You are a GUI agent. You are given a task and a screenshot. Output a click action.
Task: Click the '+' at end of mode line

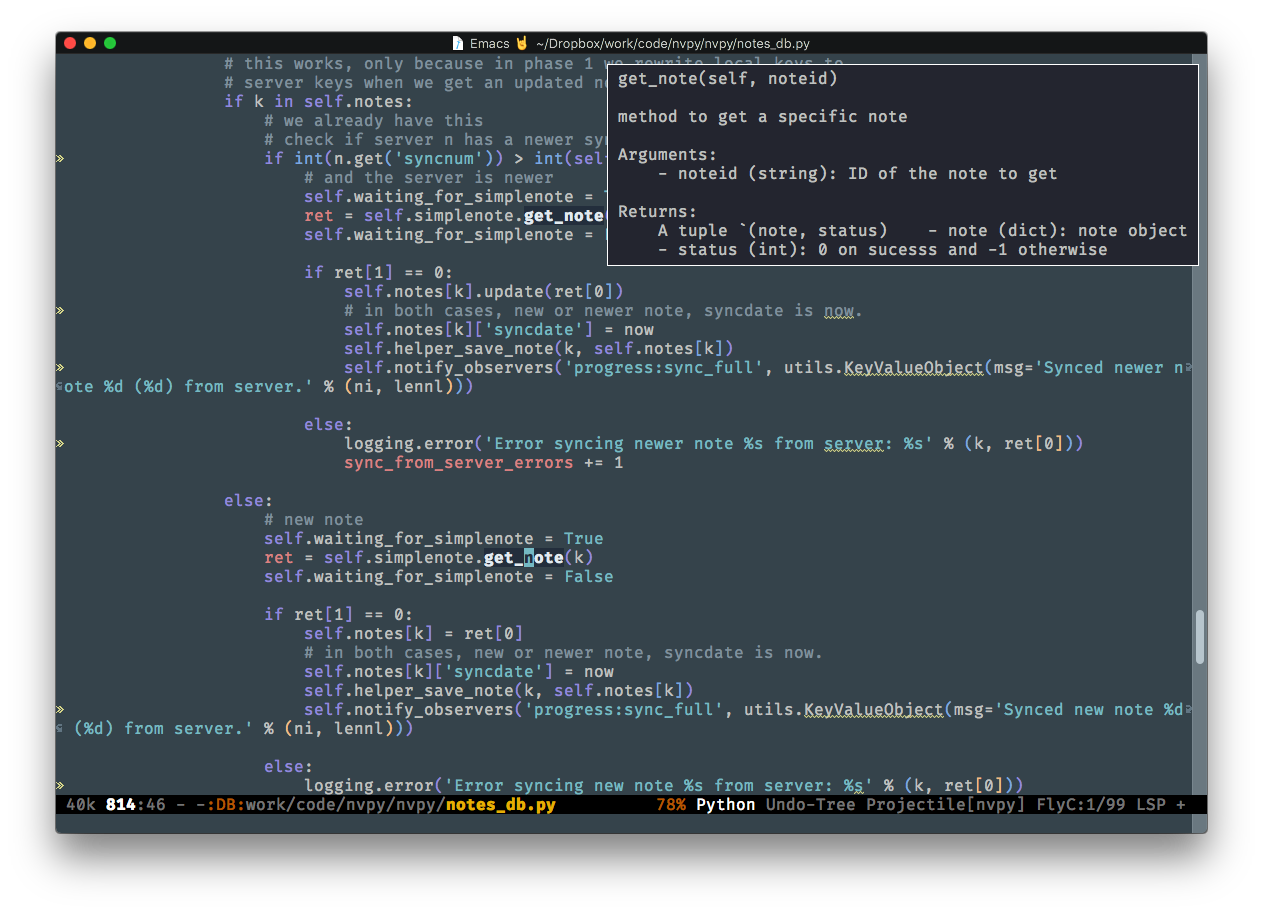[1180, 804]
